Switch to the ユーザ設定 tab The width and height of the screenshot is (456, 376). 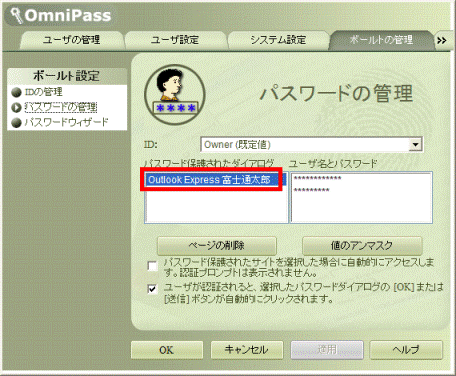pos(175,40)
